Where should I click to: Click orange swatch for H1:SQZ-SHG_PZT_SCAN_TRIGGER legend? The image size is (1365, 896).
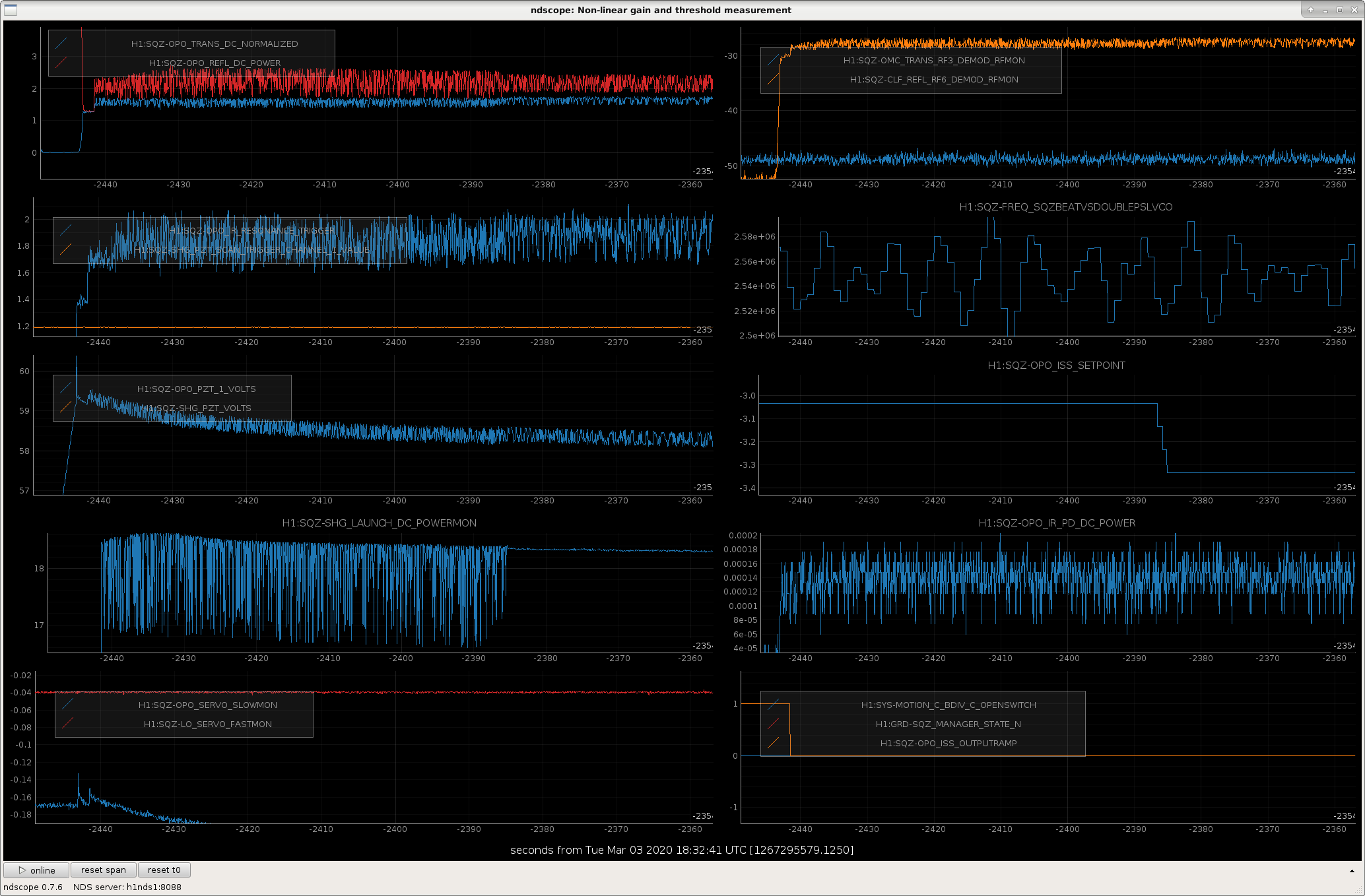[x=66, y=249]
